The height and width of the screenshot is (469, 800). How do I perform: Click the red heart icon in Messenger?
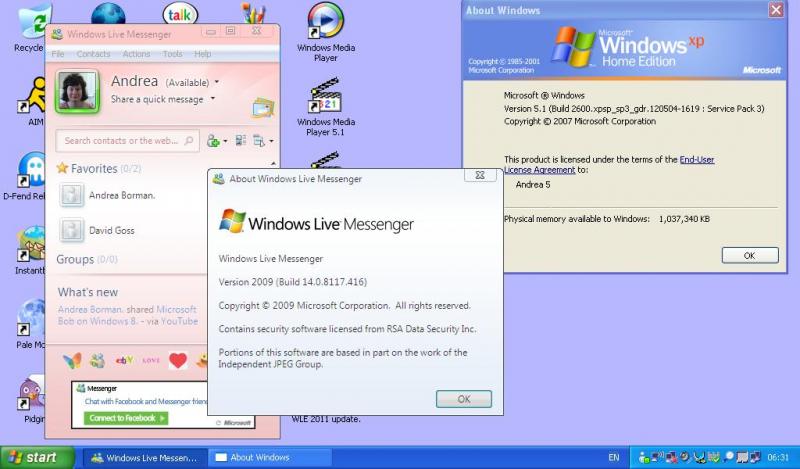point(178,361)
